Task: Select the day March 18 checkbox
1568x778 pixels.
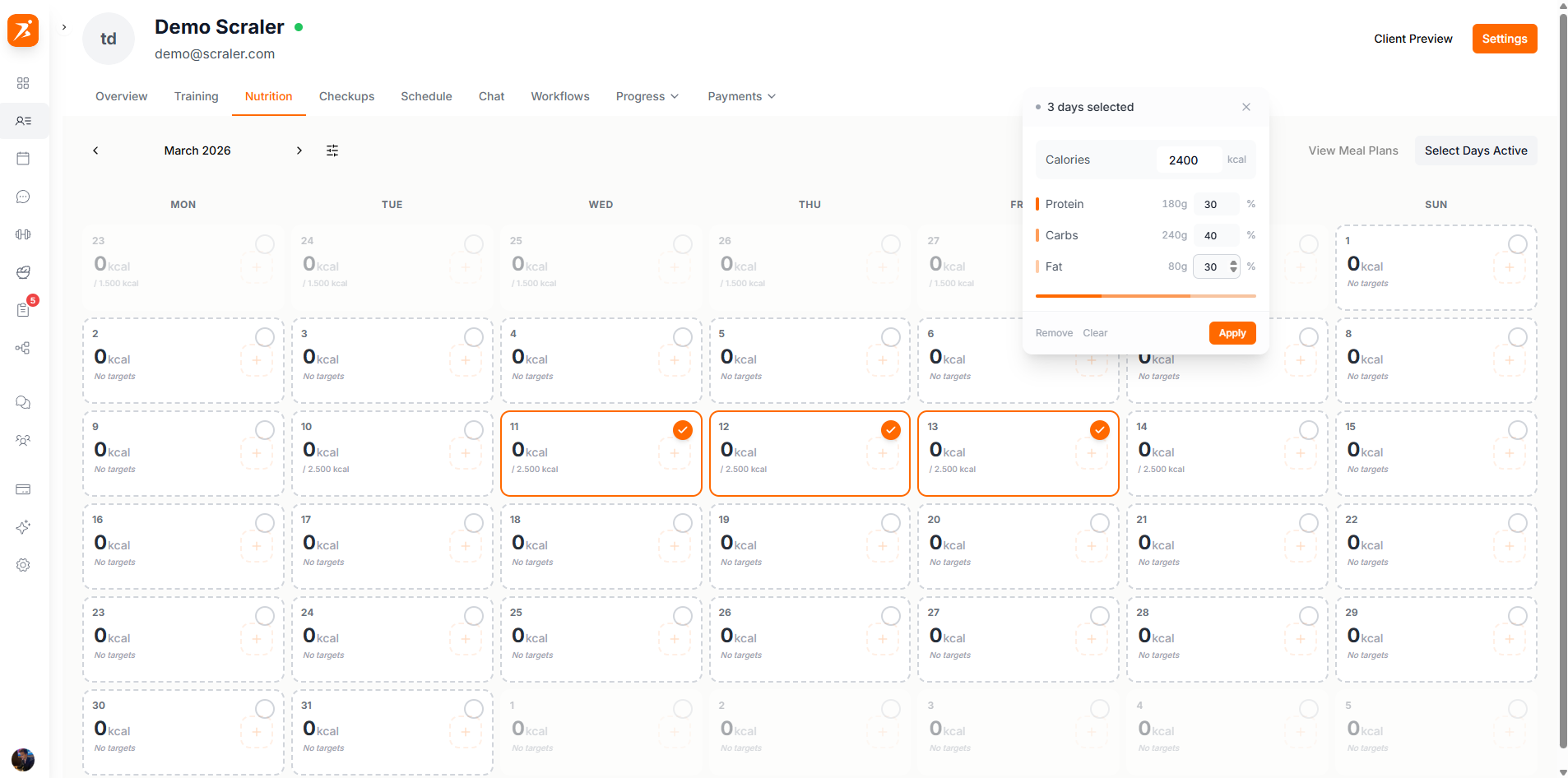Action: pyautogui.click(x=682, y=523)
